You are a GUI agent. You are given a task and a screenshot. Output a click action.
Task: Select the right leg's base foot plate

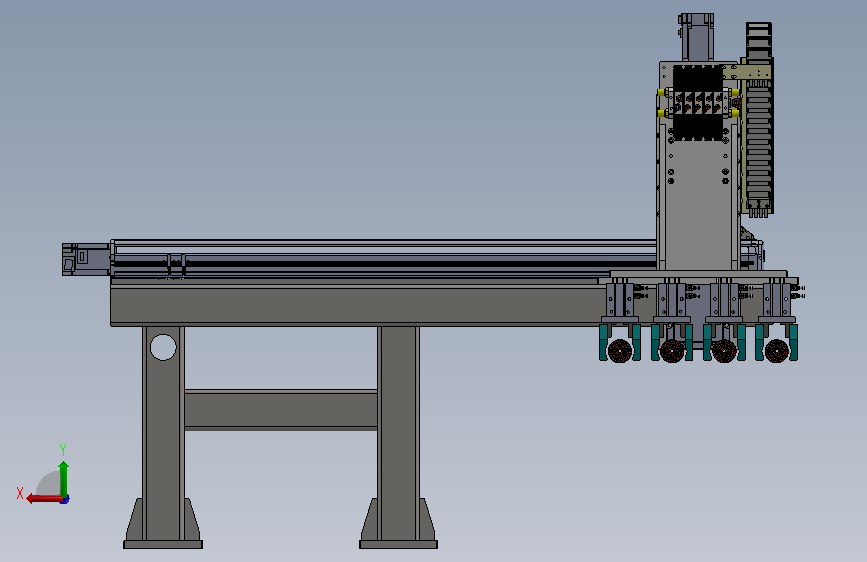398,545
